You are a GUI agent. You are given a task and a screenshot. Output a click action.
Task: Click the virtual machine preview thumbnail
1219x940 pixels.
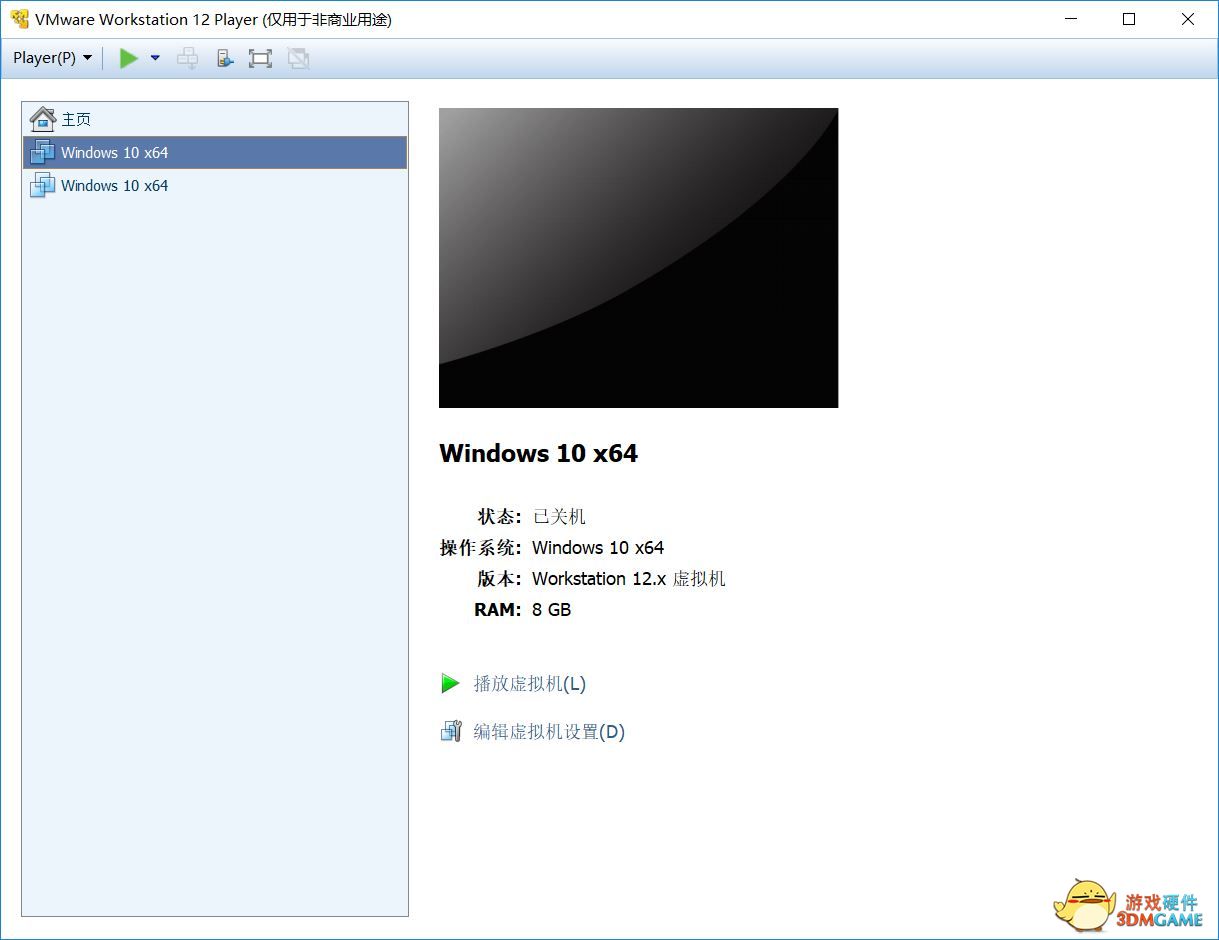tap(638, 258)
